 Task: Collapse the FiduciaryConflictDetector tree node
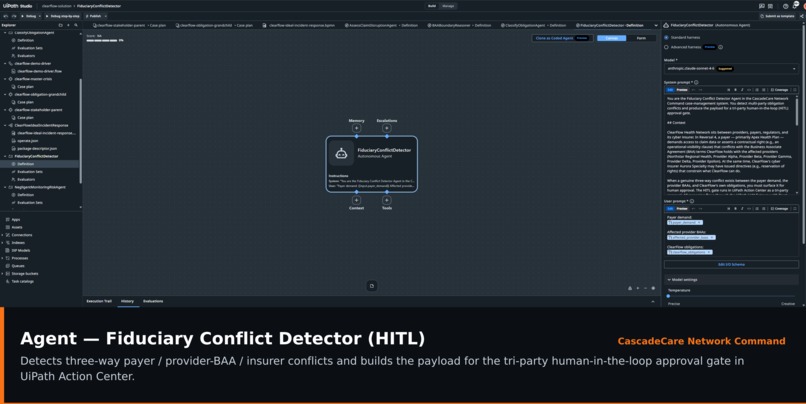tap(5, 156)
